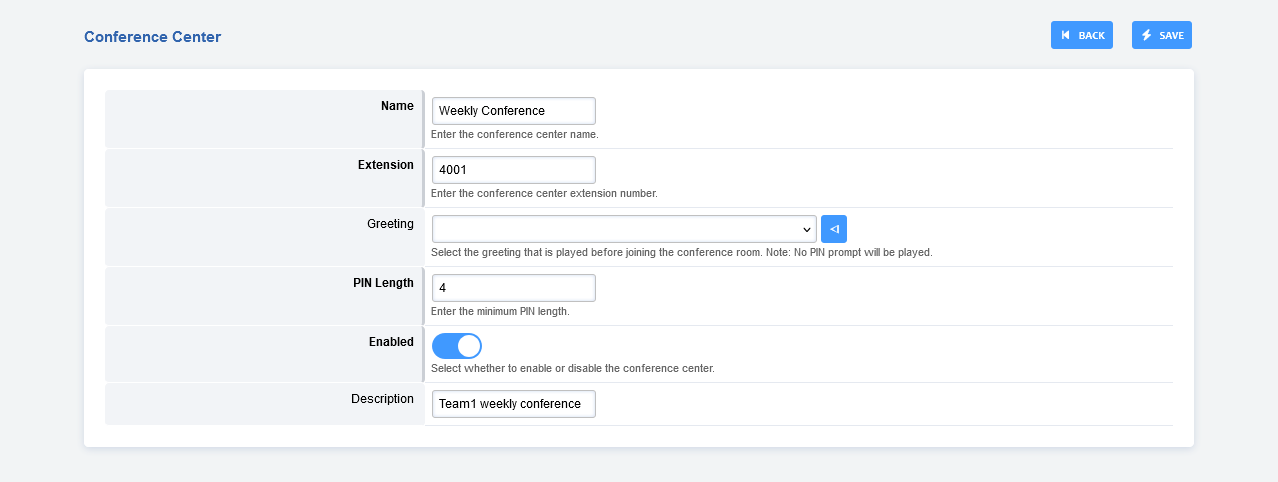Viewport: 1278px width, 482px height.
Task: Click the Enabled row label
Action: (x=391, y=342)
